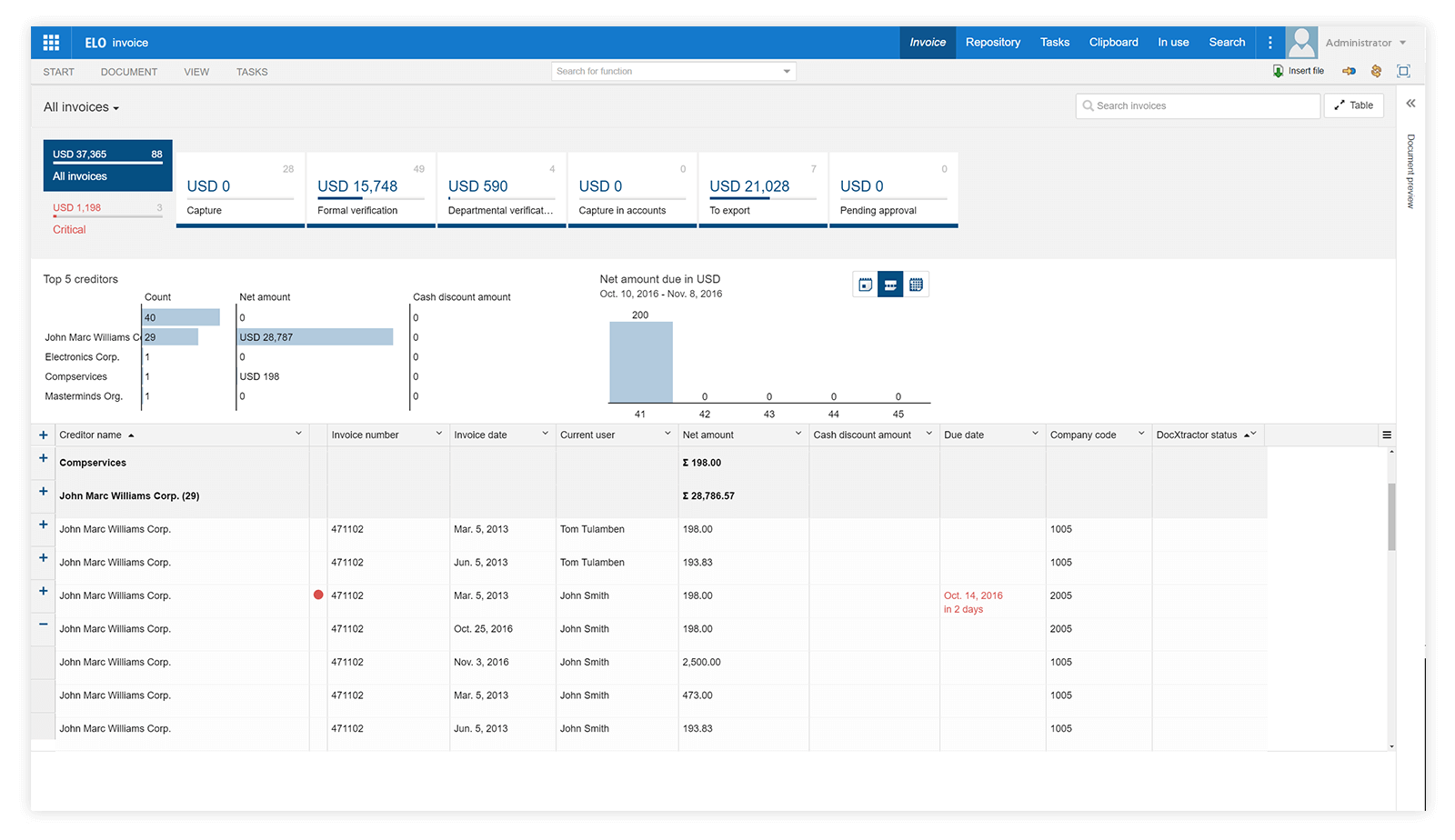This screenshot has width=1455, height=840.
Task: Open the table column settings menu icon
Action: tap(1387, 435)
